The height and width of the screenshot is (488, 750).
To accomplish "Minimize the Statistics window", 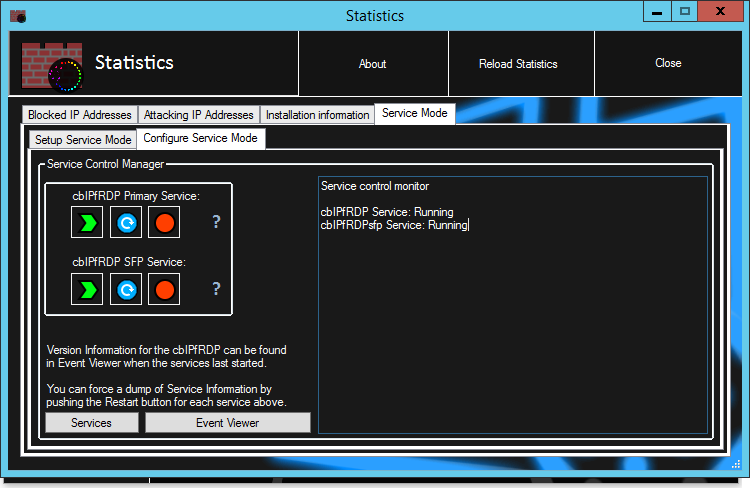I will point(657,11).
